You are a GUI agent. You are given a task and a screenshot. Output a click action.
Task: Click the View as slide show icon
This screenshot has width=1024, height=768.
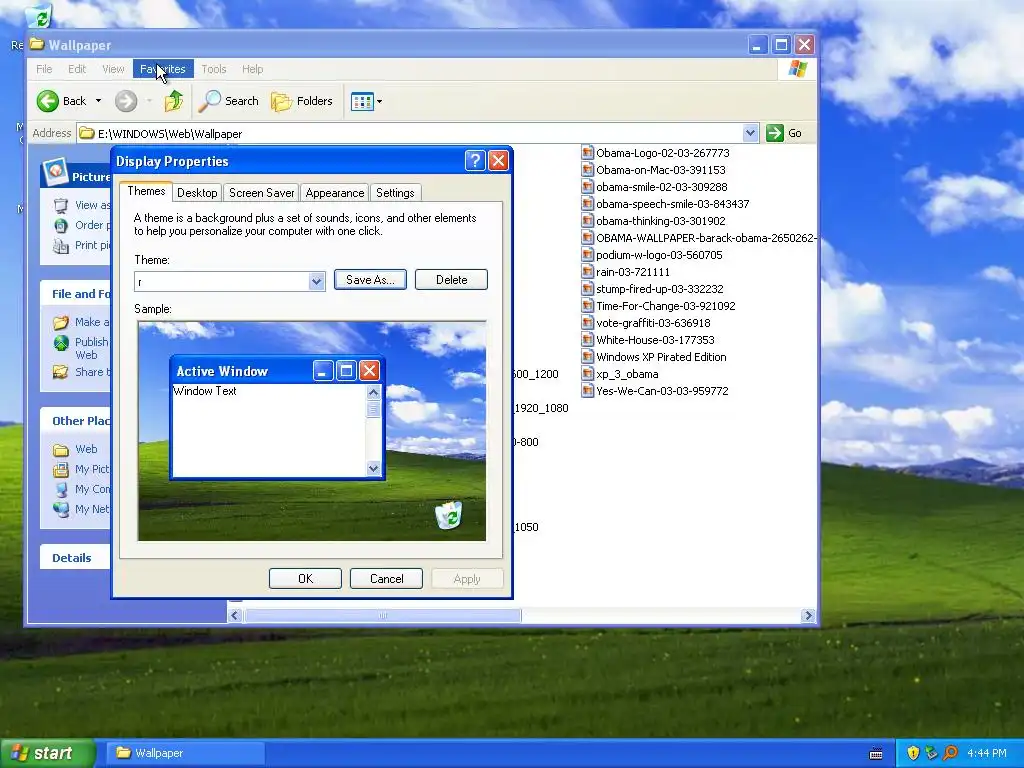click(61, 205)
